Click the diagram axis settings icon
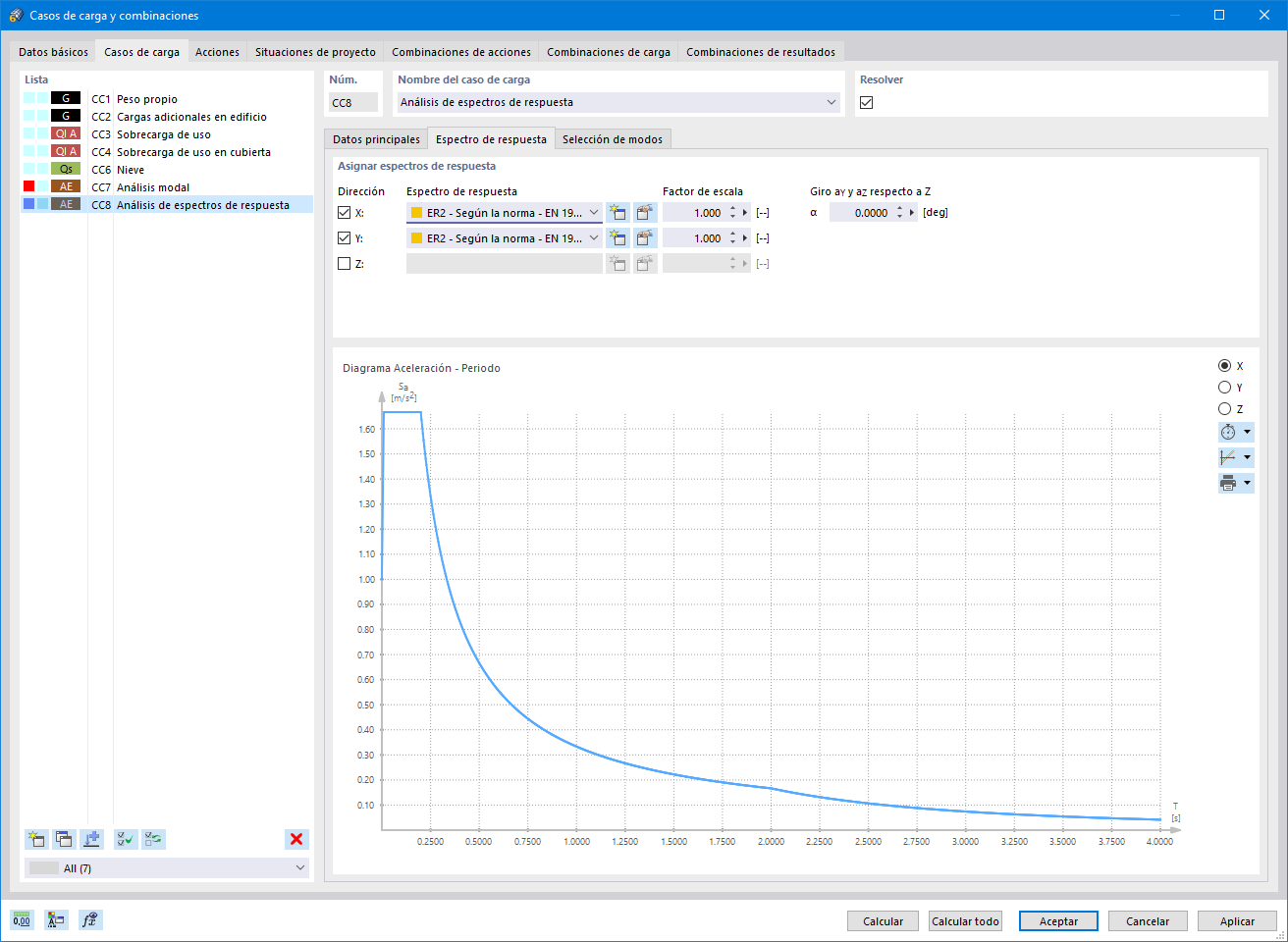The image size is (1288, 942). tap(1228, 457)
